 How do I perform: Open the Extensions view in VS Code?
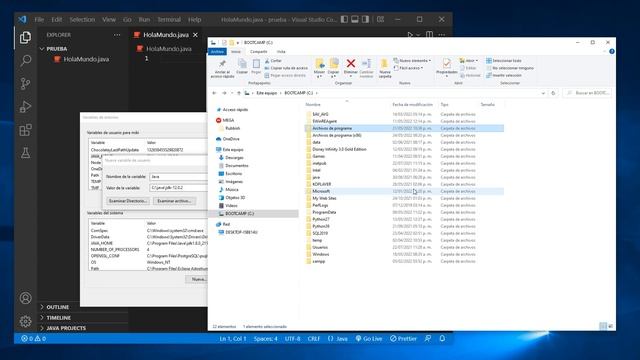coord(25,130)
